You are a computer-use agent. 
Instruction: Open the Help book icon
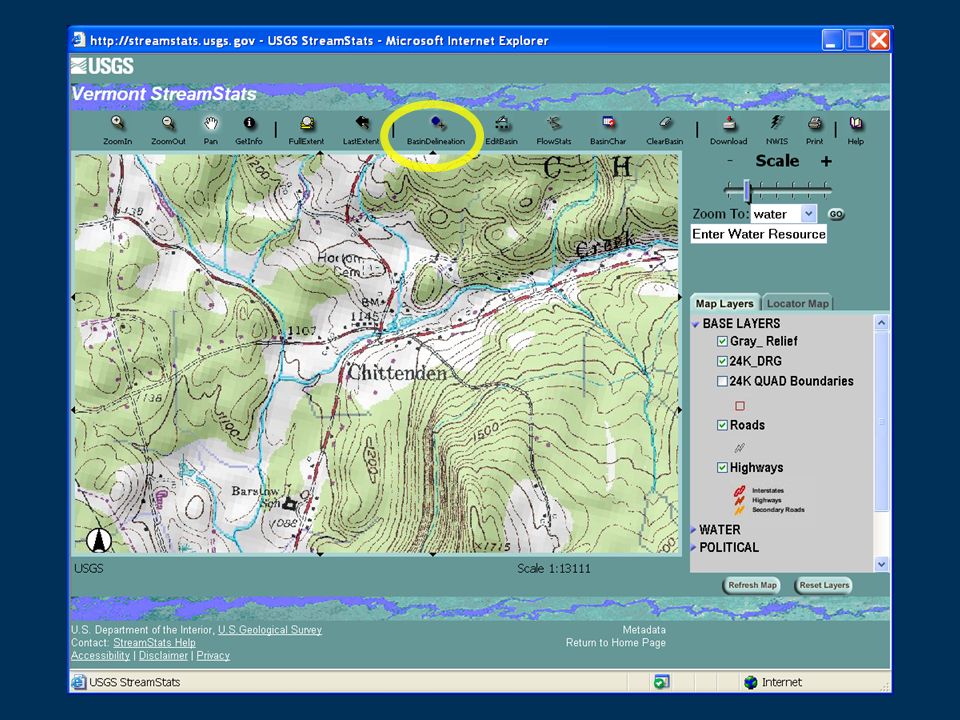[856, 124]
